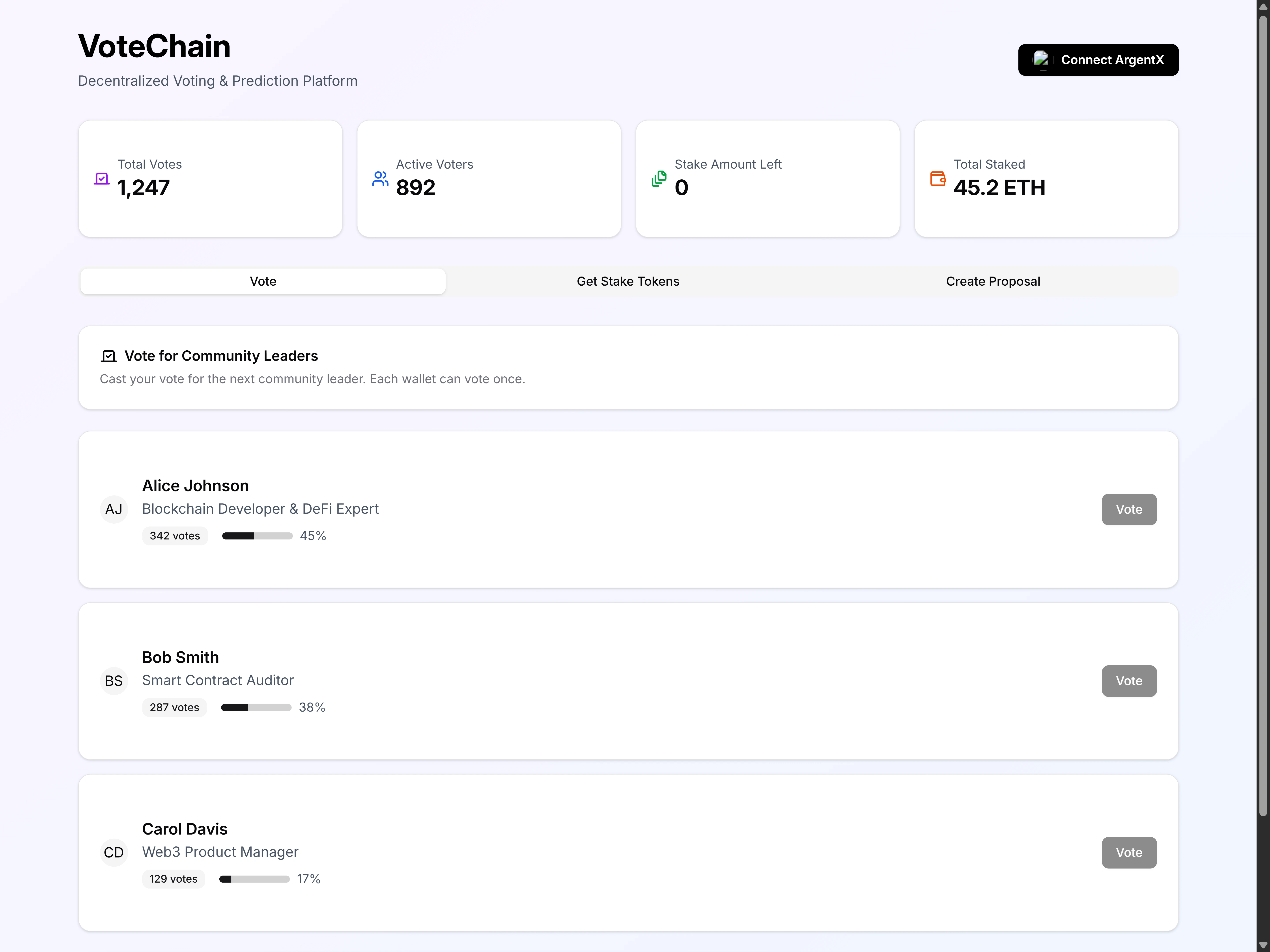Click the Total Staked wallet icon
This screenshot has width=1270, height=952.
(x=938, y=179)
